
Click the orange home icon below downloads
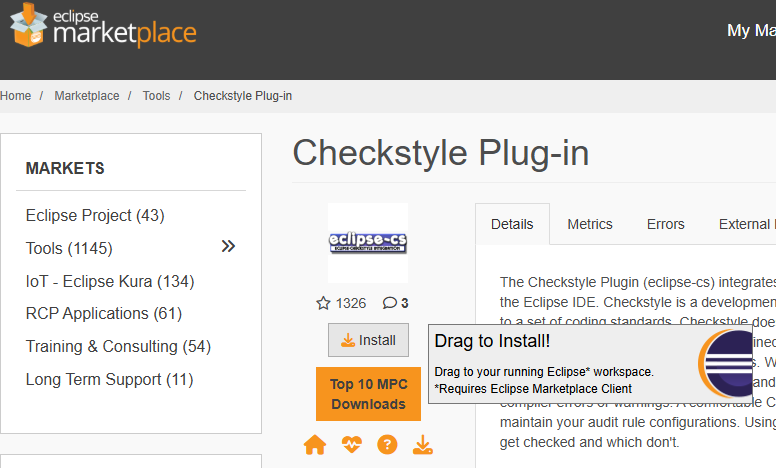pyautogui.click(x=315, y=445)
